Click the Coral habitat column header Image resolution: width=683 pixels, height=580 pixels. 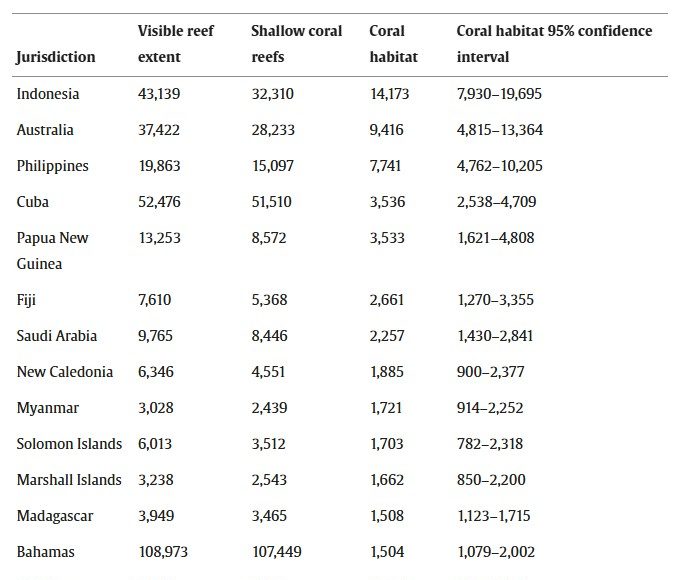[393, 44]
